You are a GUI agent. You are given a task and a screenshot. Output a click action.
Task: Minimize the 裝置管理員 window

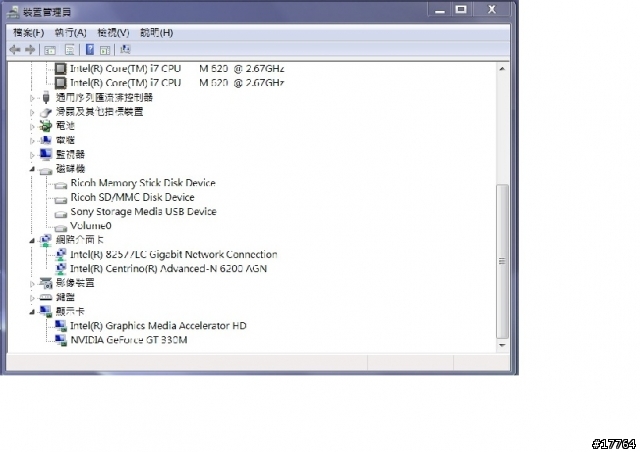(440, 10)
